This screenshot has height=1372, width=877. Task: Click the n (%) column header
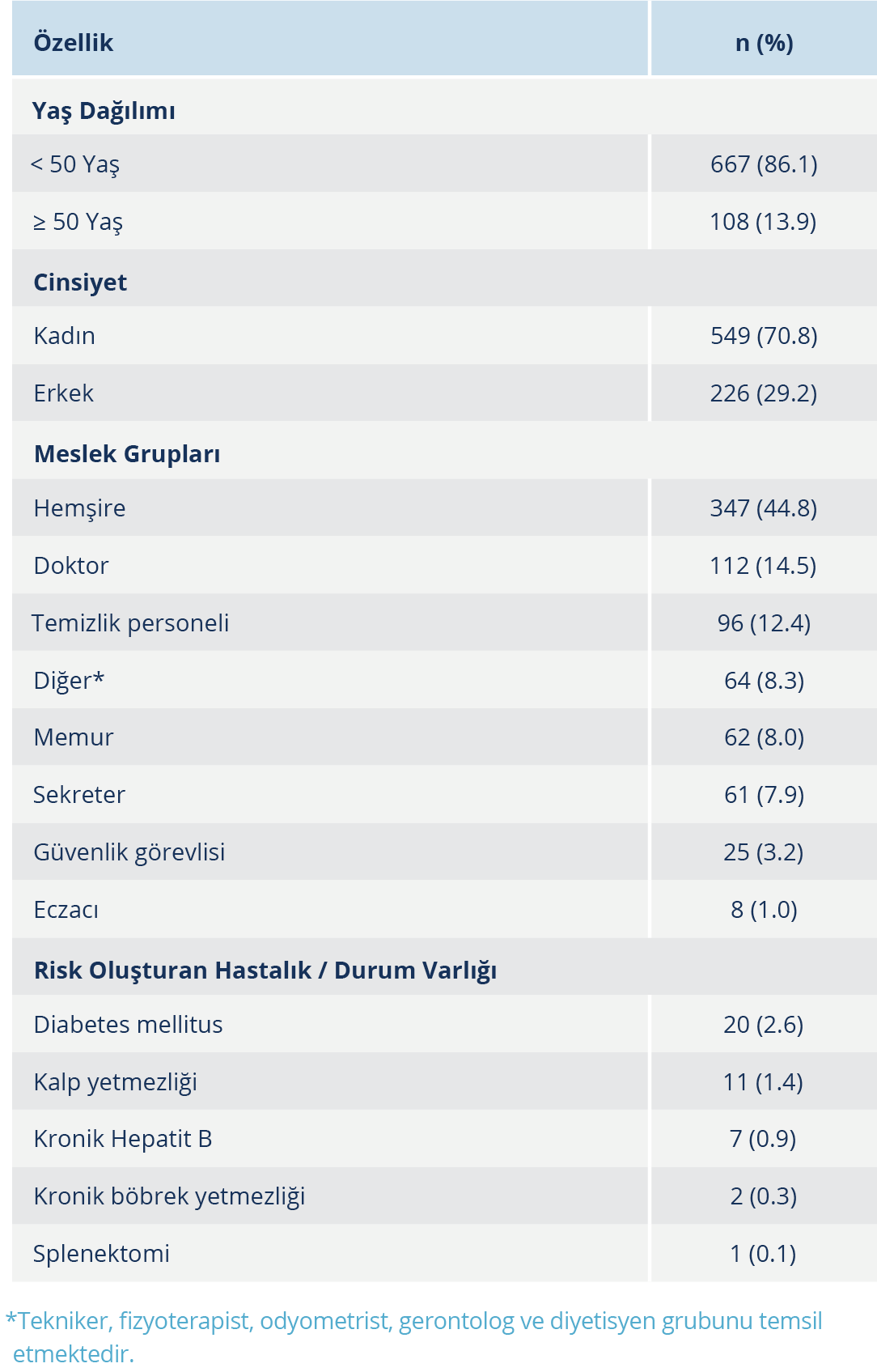click(764, 43)
